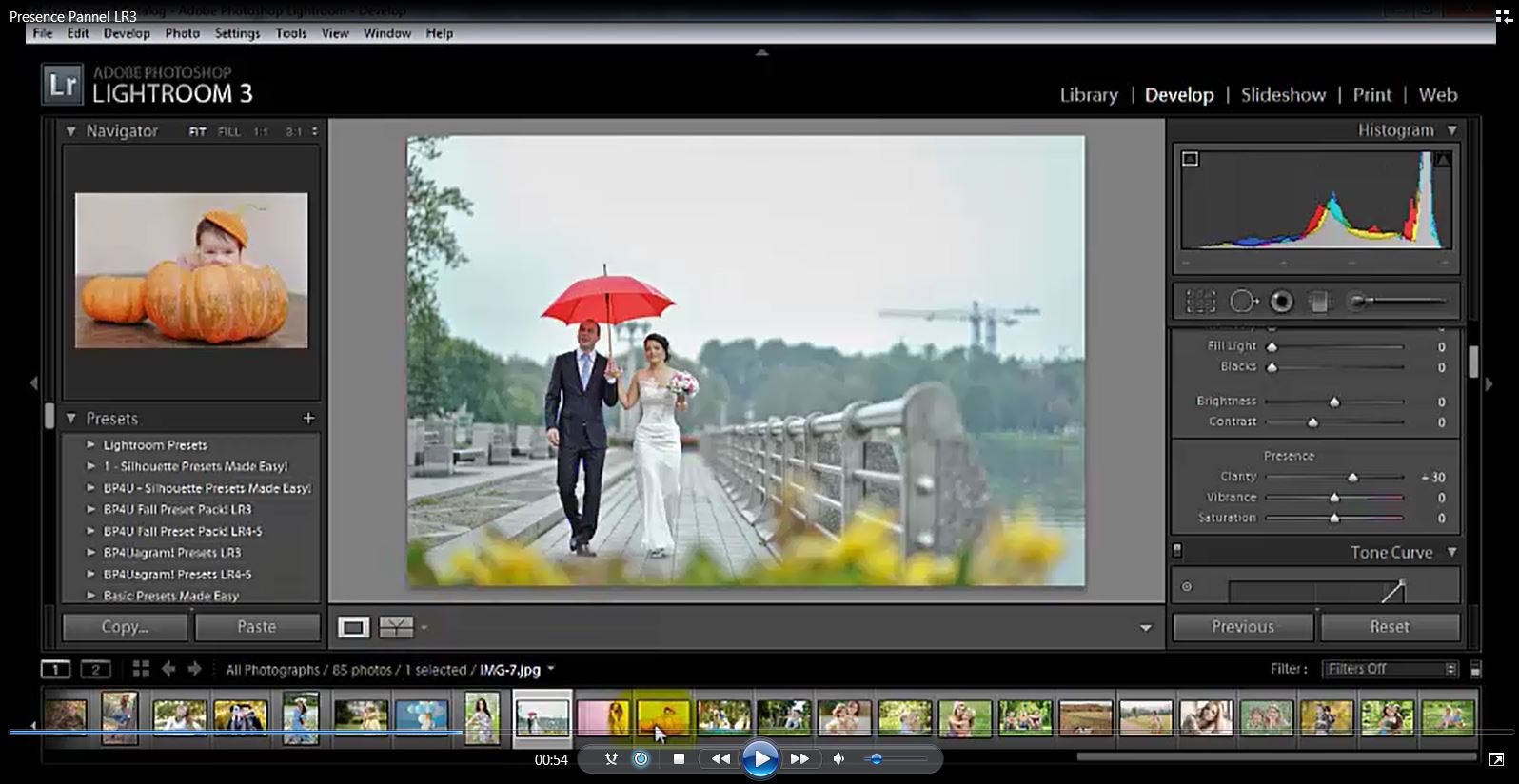This screenshot has width=1519, height=784.
Task: Open the Settings menu
Action: 237,33
